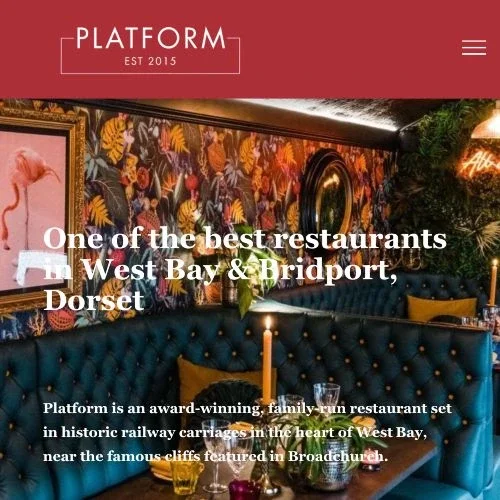
Task: Click the lit candle on the table
Action: tap(267, 358)
